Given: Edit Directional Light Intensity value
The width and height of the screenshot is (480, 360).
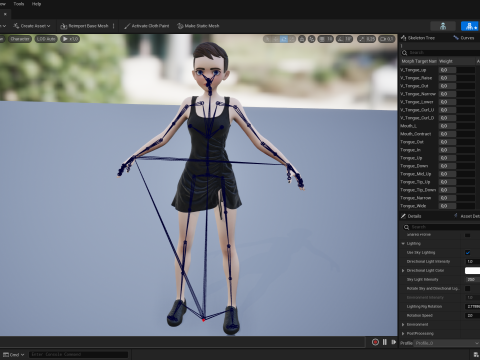Looking at the screenshot, I should coord(472,262).
